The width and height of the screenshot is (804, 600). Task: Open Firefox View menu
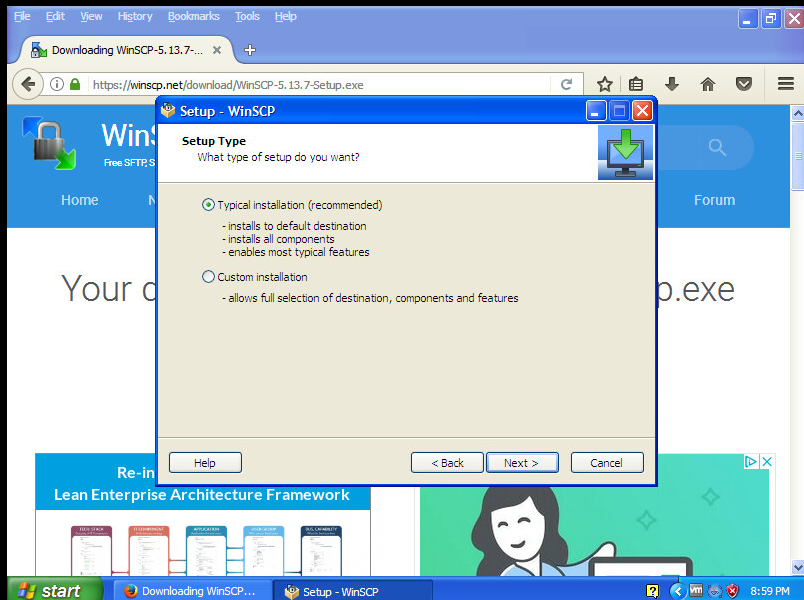pyautogui.click(x=91, y=16)
